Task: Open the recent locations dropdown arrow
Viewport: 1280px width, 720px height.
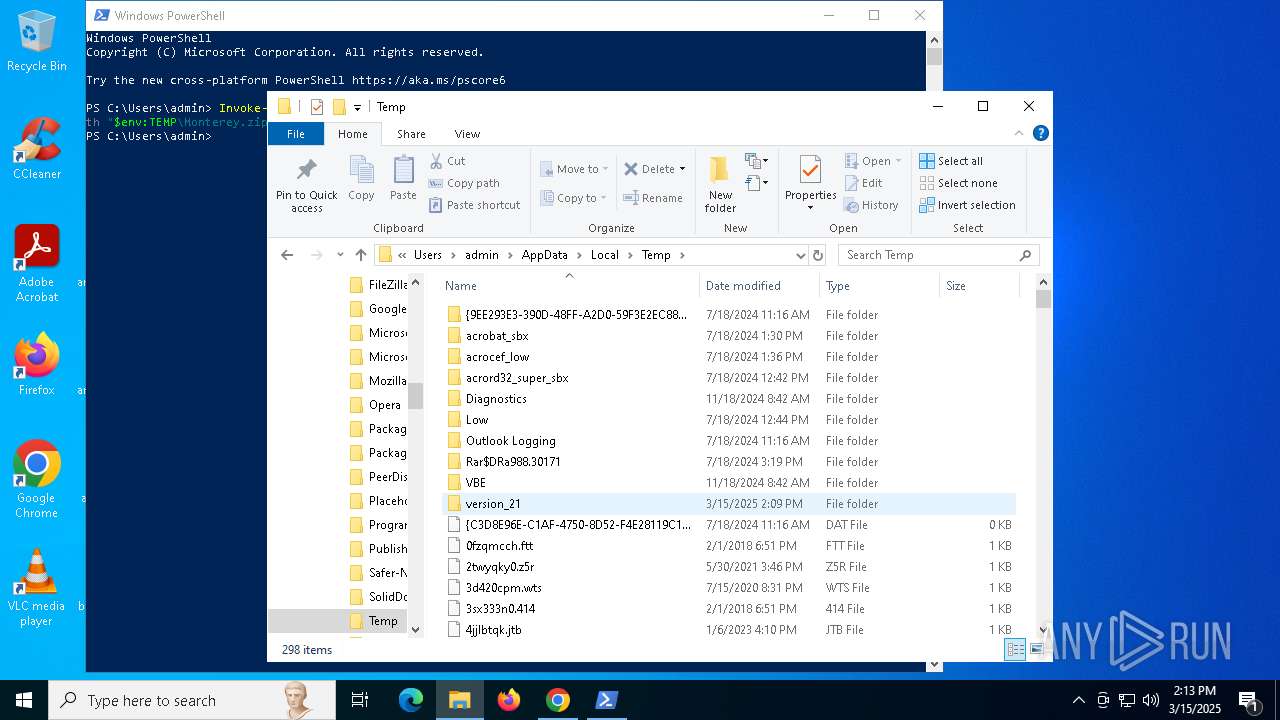Action: point(340,255)
